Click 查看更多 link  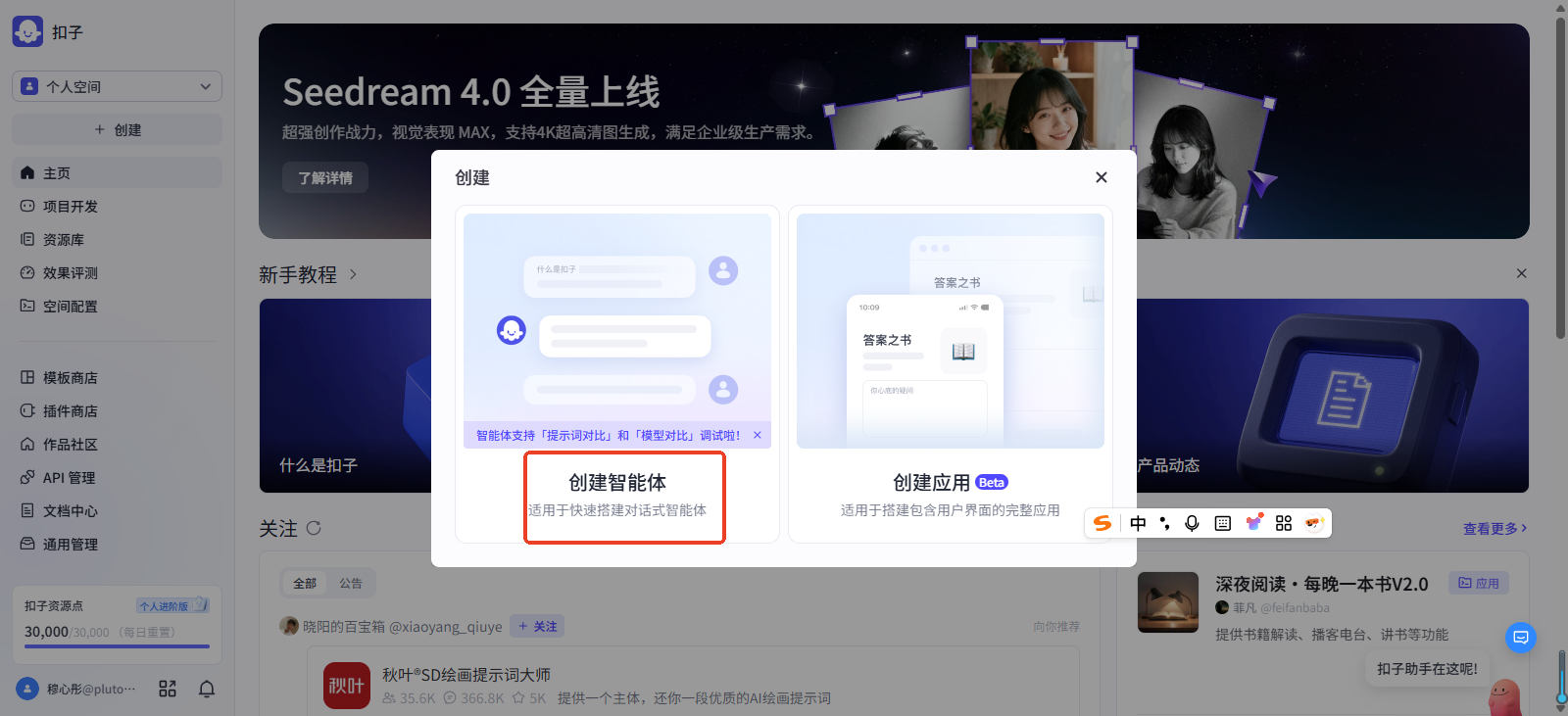pyautogui.click(x=1494, y=528)
